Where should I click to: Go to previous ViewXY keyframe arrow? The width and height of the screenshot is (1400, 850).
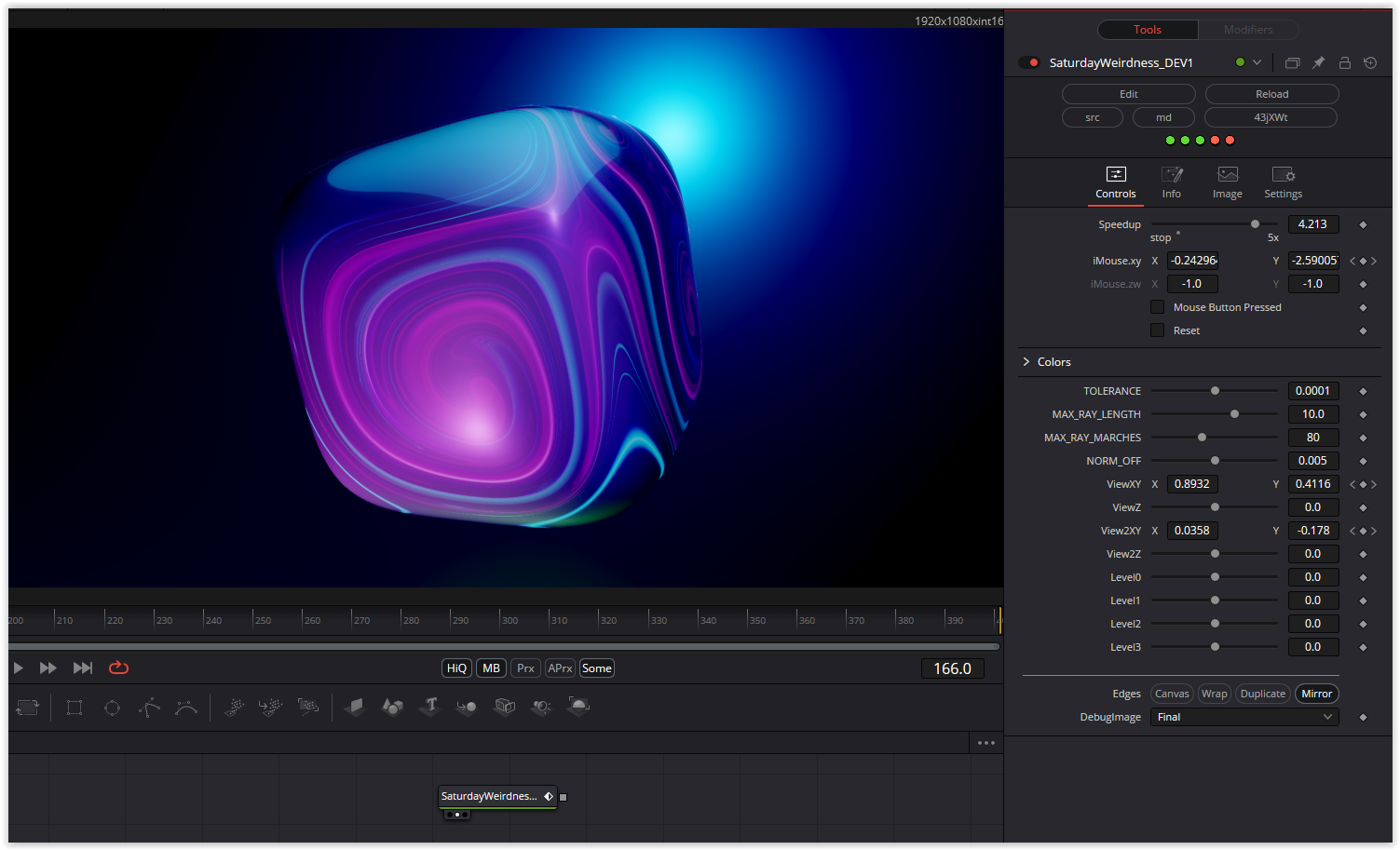(x=1352, y=484)
